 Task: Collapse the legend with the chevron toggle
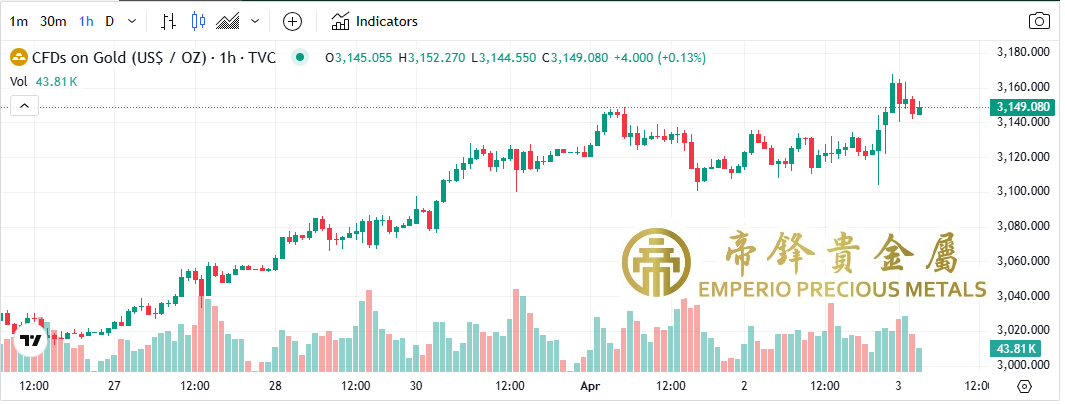coord(24,105)
